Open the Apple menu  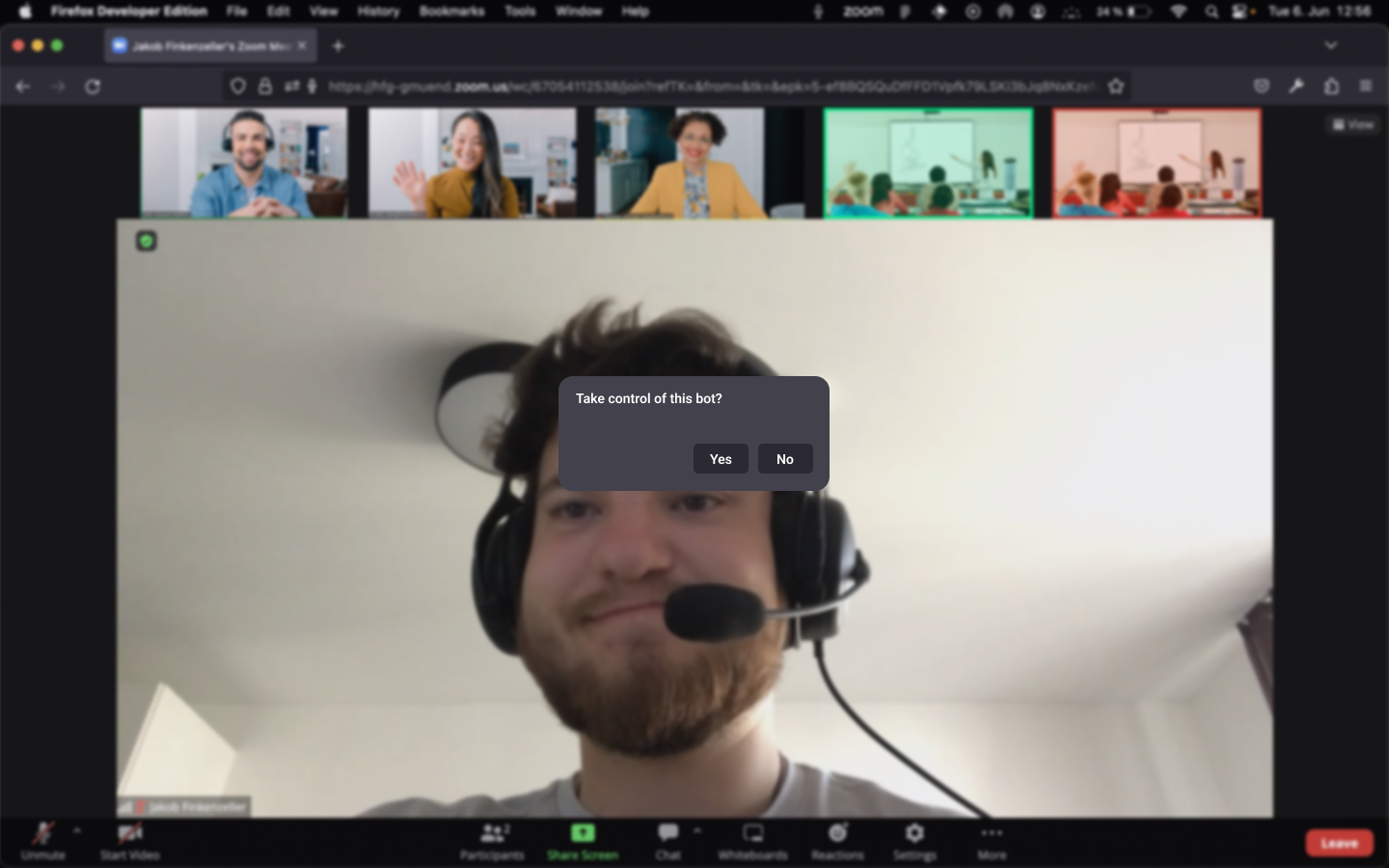click(25, 12)
